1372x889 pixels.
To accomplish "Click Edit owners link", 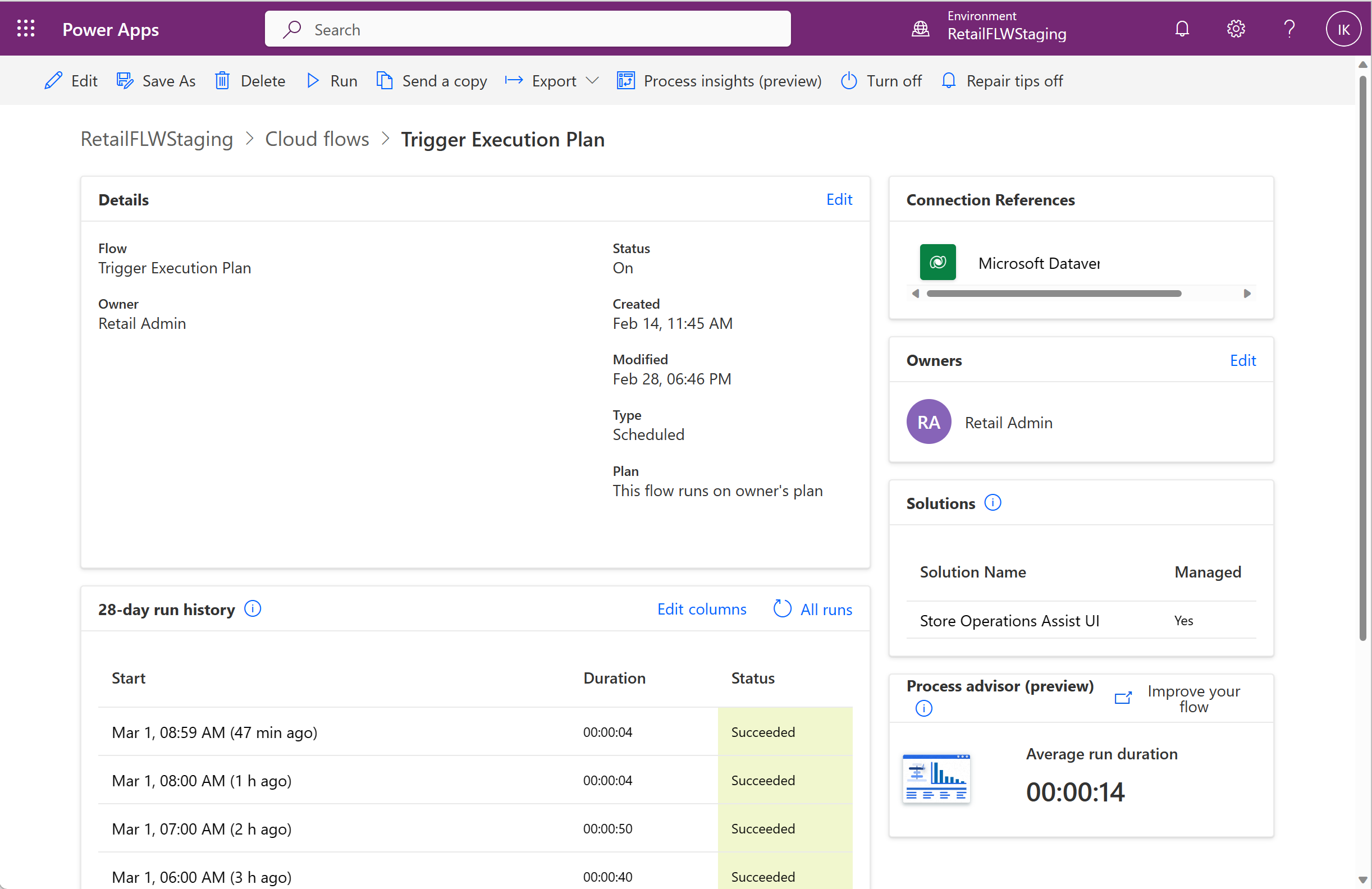I will [x=1243, y=359].
